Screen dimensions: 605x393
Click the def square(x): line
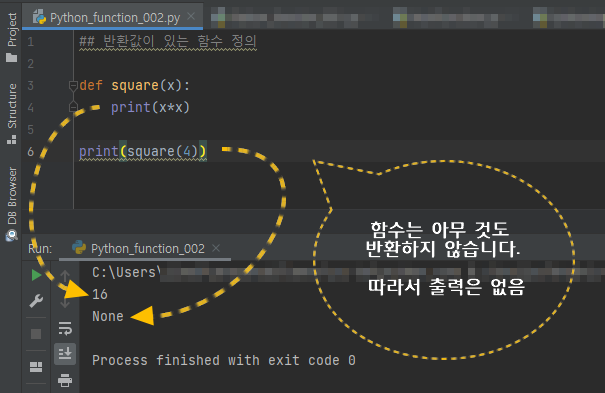pos(134,85)
